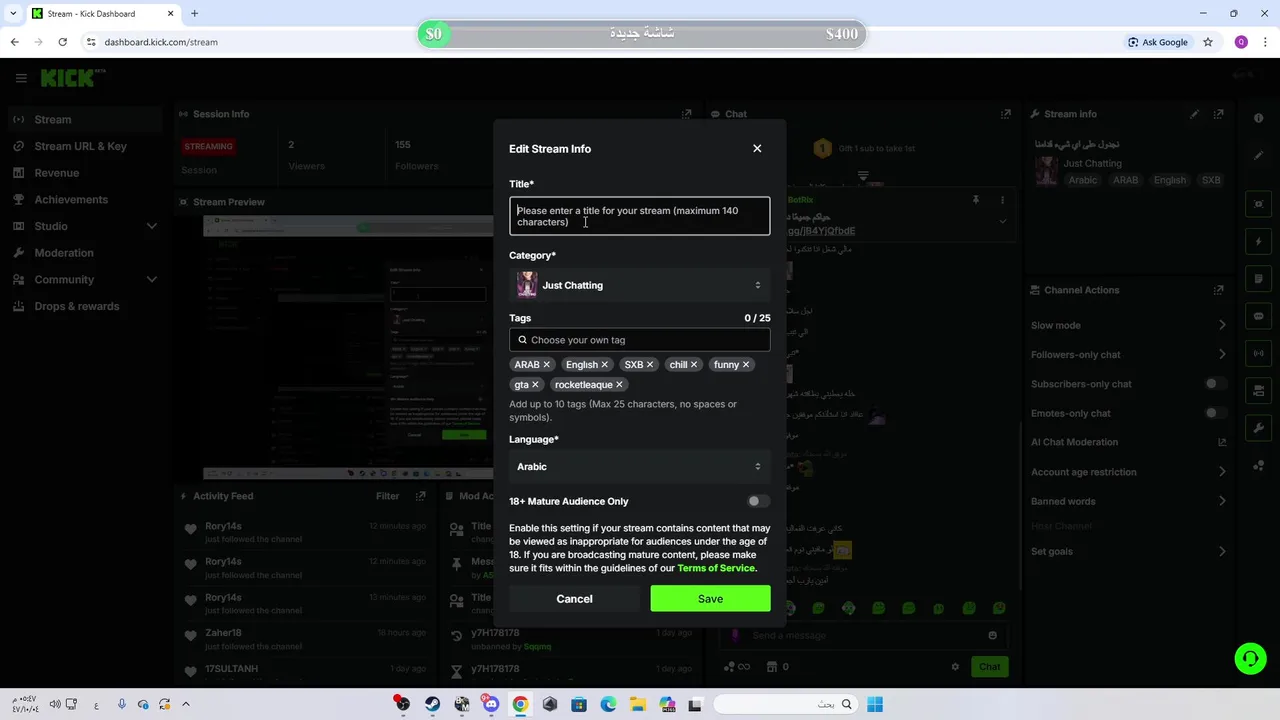Image resolution: width=1280 pixels, height=720 pixels.
Task: Reload the browser page
Action: coord(62,42)
